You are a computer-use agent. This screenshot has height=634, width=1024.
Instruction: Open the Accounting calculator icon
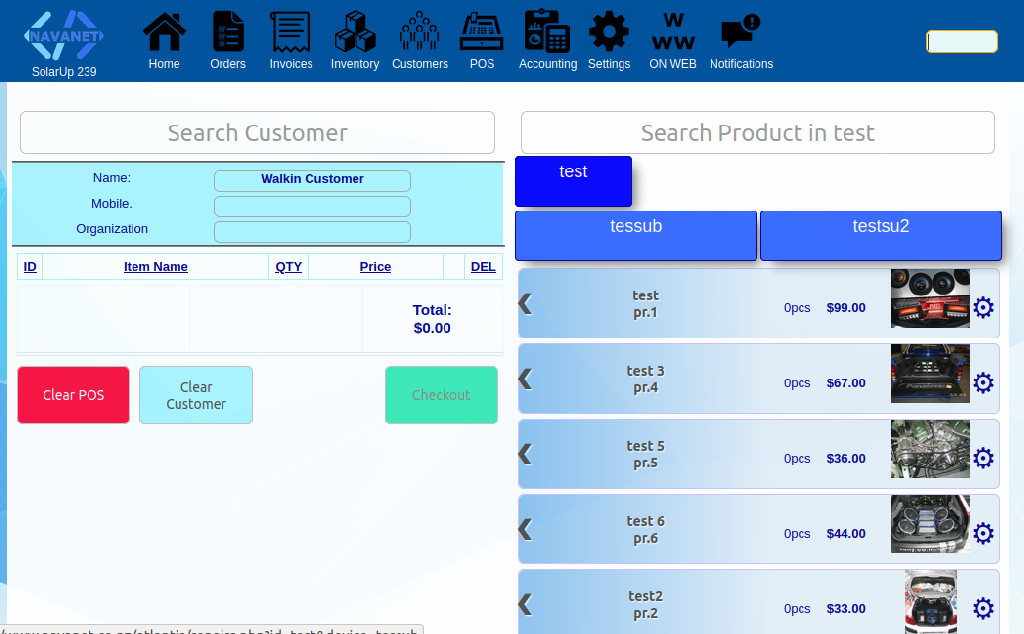pyautogui.click(x=547, y=32)
